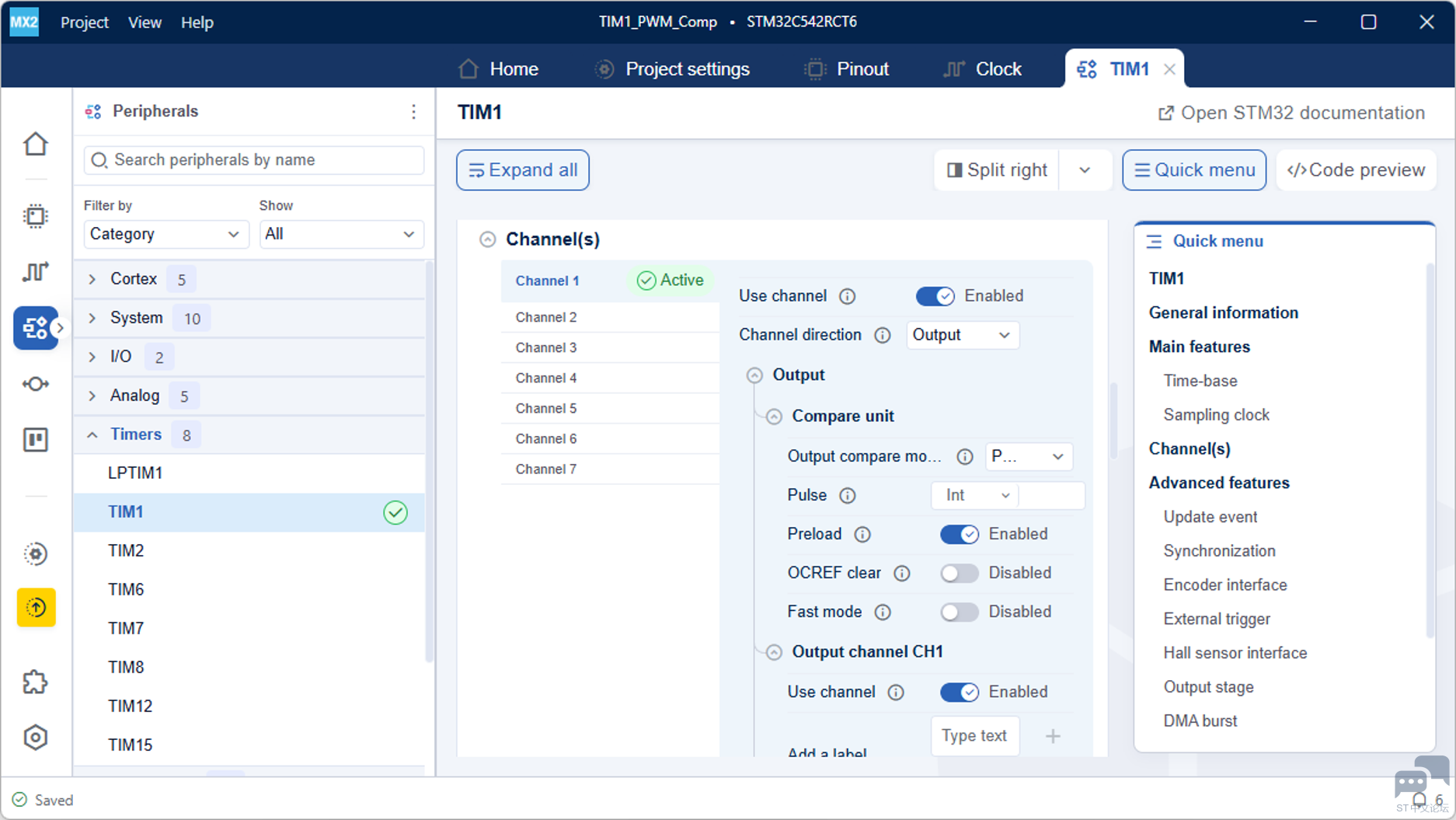This screenshot has height=820, width=1456.
Task: Open the Split right dropdown arrow
Action: point(1085,170)
